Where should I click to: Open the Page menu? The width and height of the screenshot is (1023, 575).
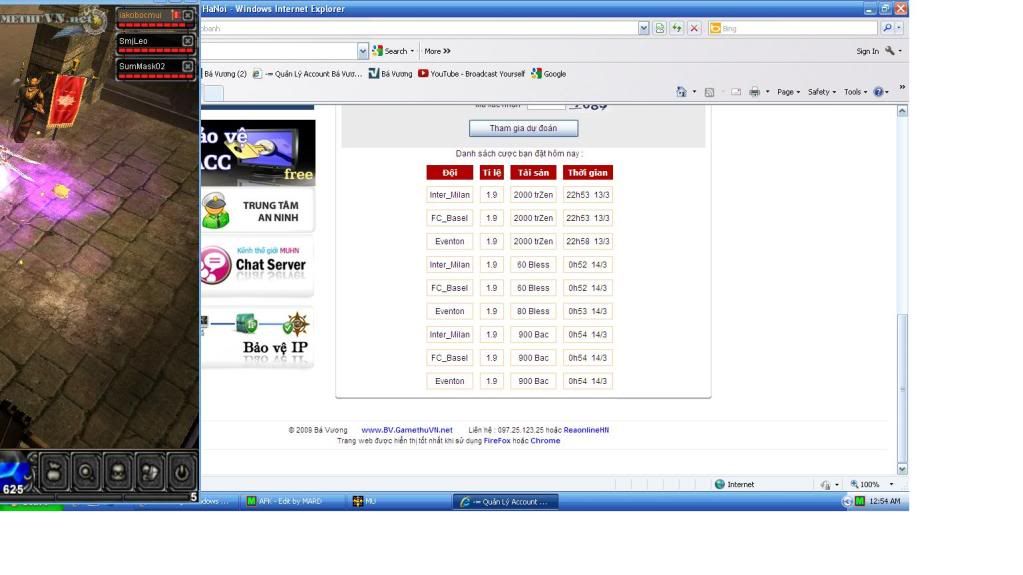tap(788, 92)
